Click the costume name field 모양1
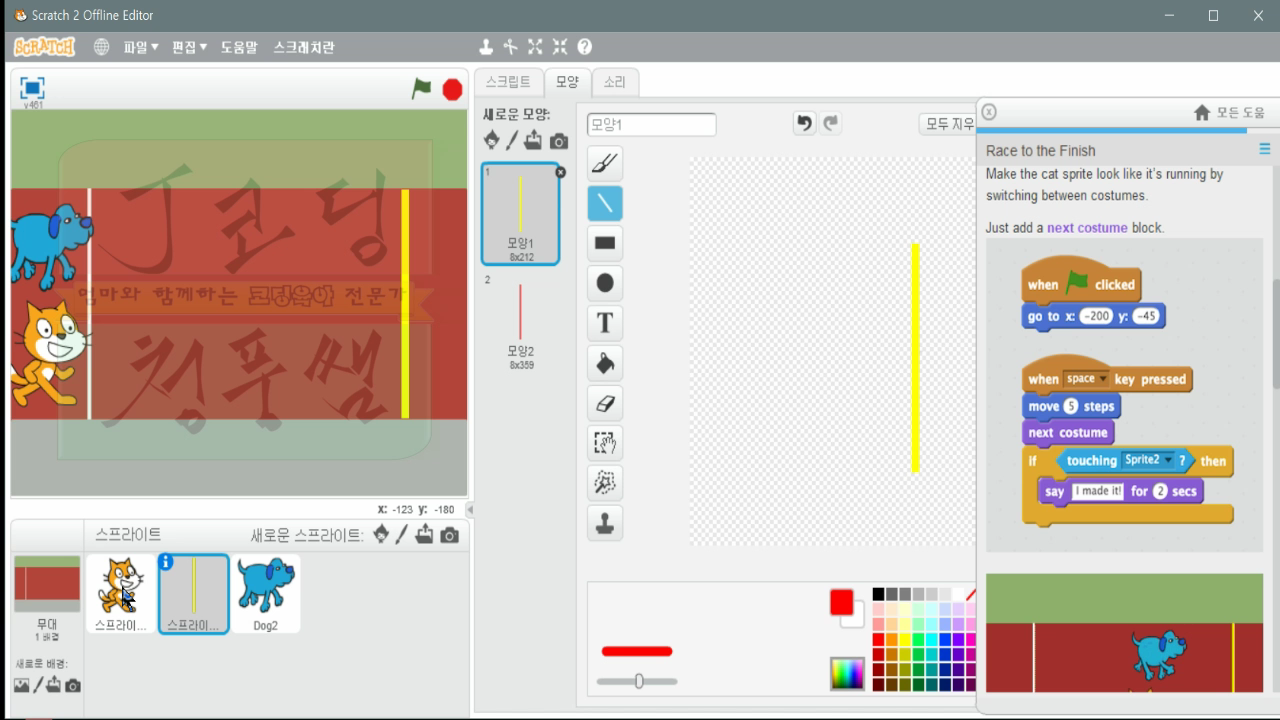The width and height of the screenshot is (1280, 720). click(651, 124)
